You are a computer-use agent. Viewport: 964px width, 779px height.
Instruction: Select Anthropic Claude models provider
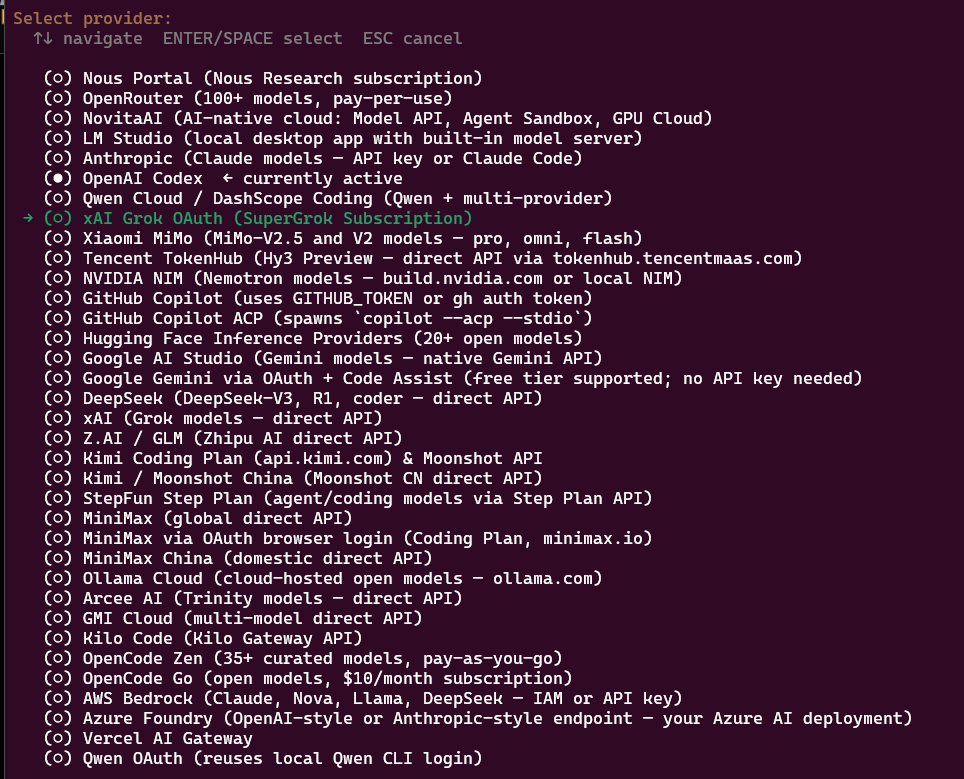[313, 158]
